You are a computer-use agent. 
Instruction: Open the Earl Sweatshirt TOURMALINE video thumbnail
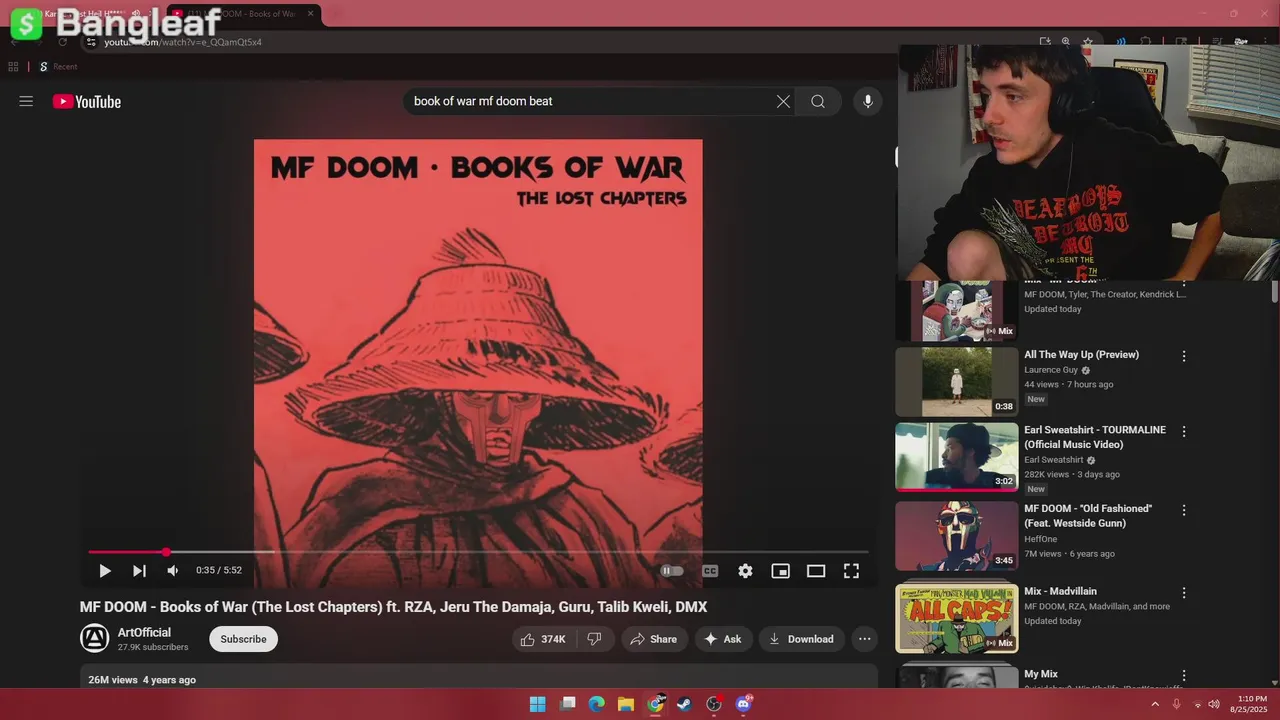click(x=956, y=457)
